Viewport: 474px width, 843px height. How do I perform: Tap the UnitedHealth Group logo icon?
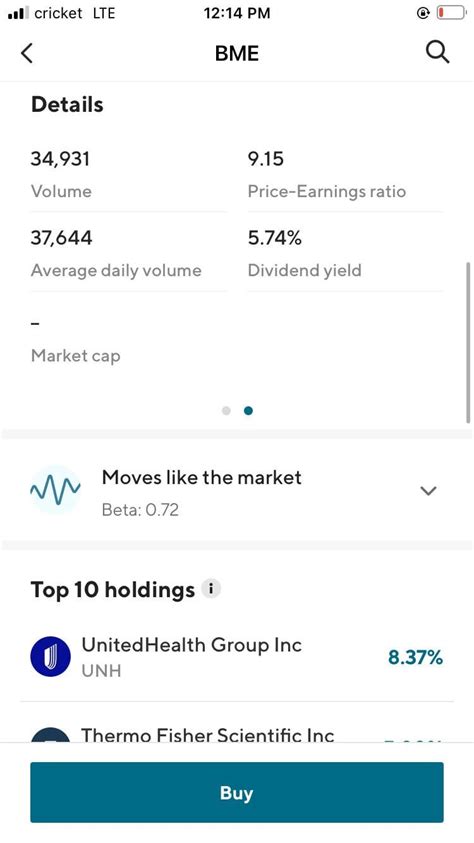[51, 656]
